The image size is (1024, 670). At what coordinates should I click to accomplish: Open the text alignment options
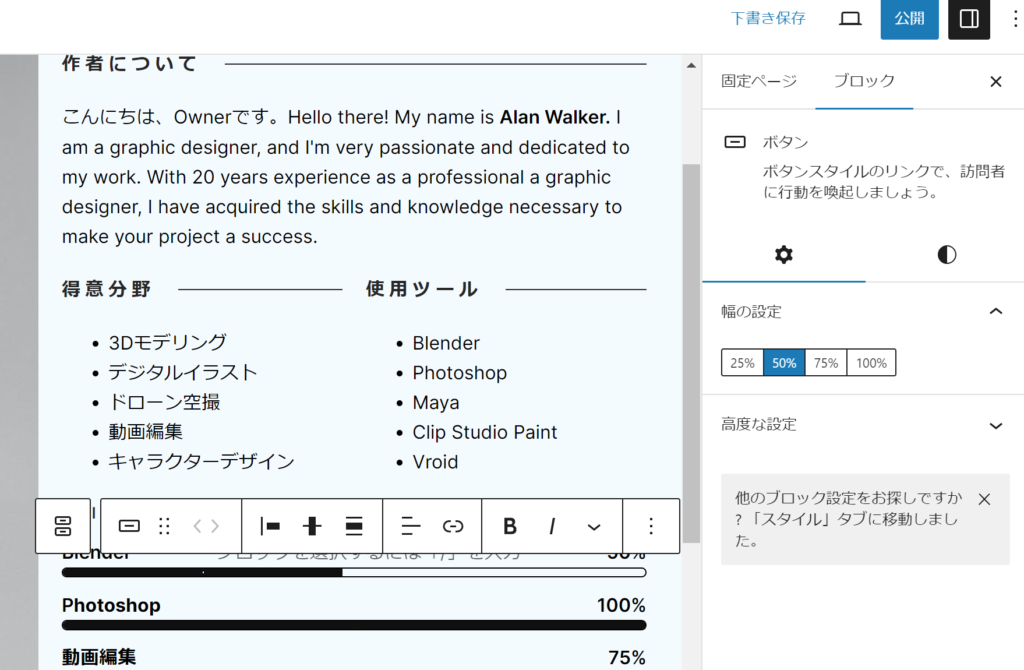411,526
